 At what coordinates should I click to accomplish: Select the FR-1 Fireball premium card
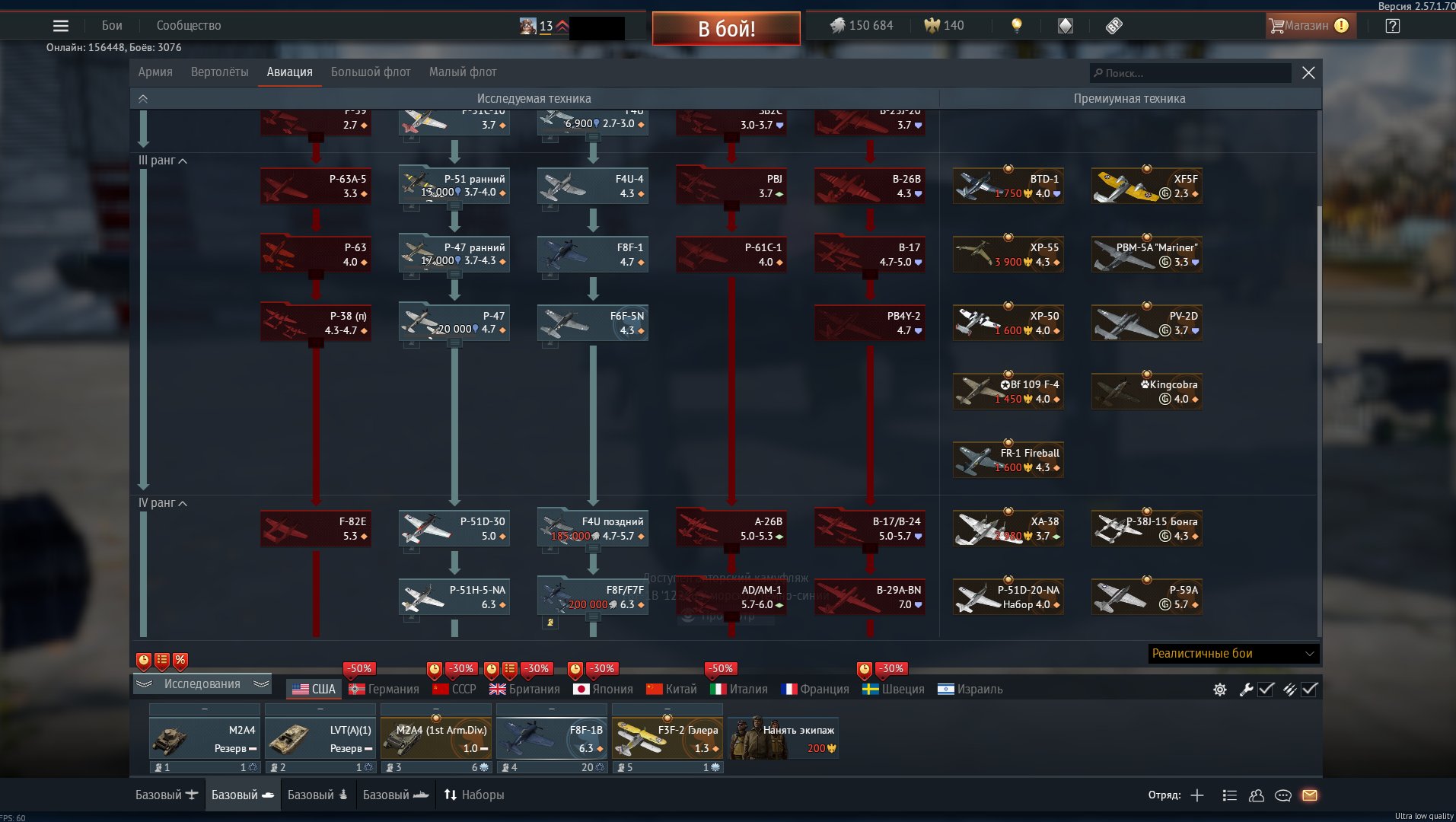pyautogui.click(x=1008, y=460)
